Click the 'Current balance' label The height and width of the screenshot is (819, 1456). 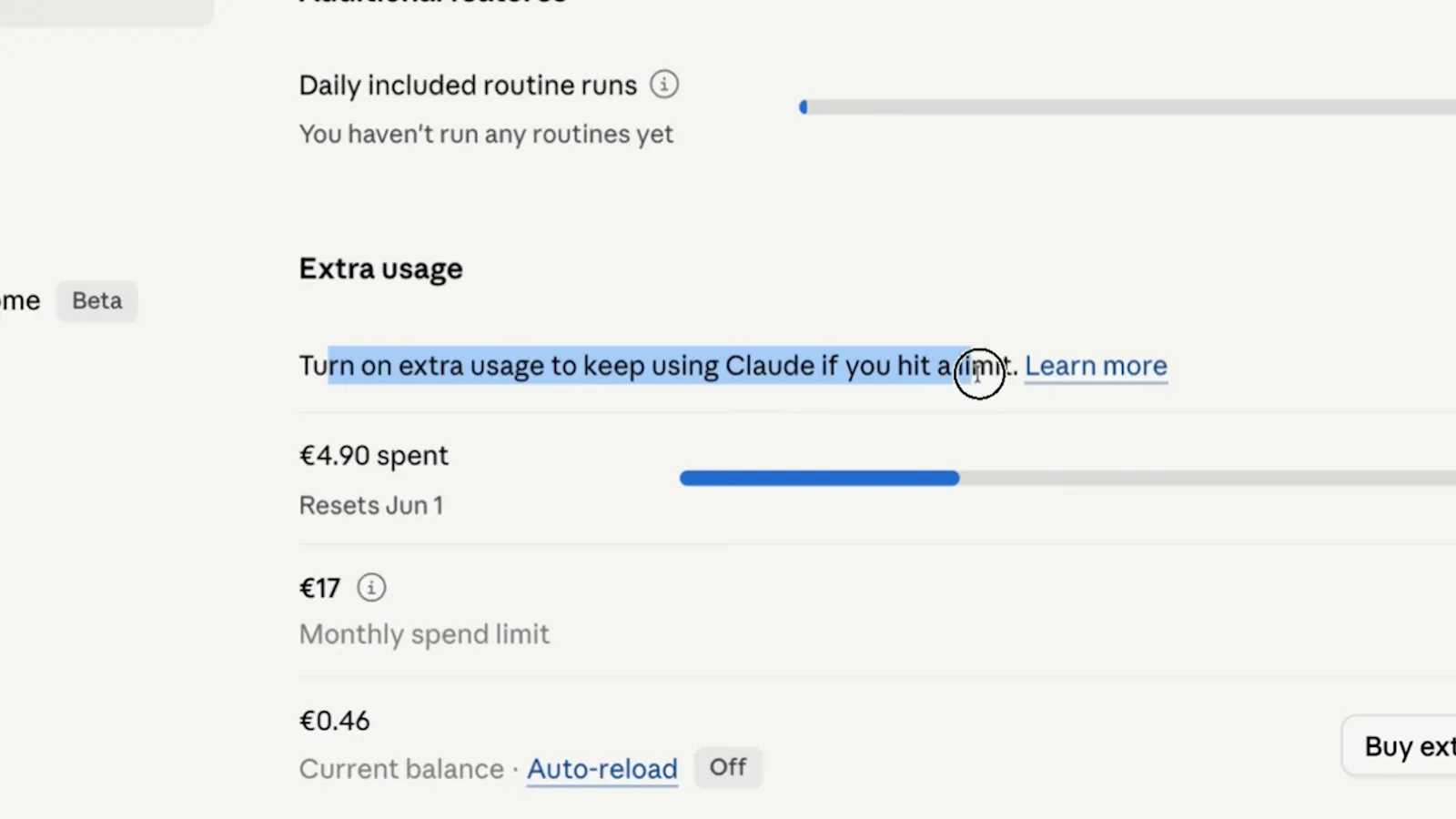pyautogui.click(x=401, y=769)
